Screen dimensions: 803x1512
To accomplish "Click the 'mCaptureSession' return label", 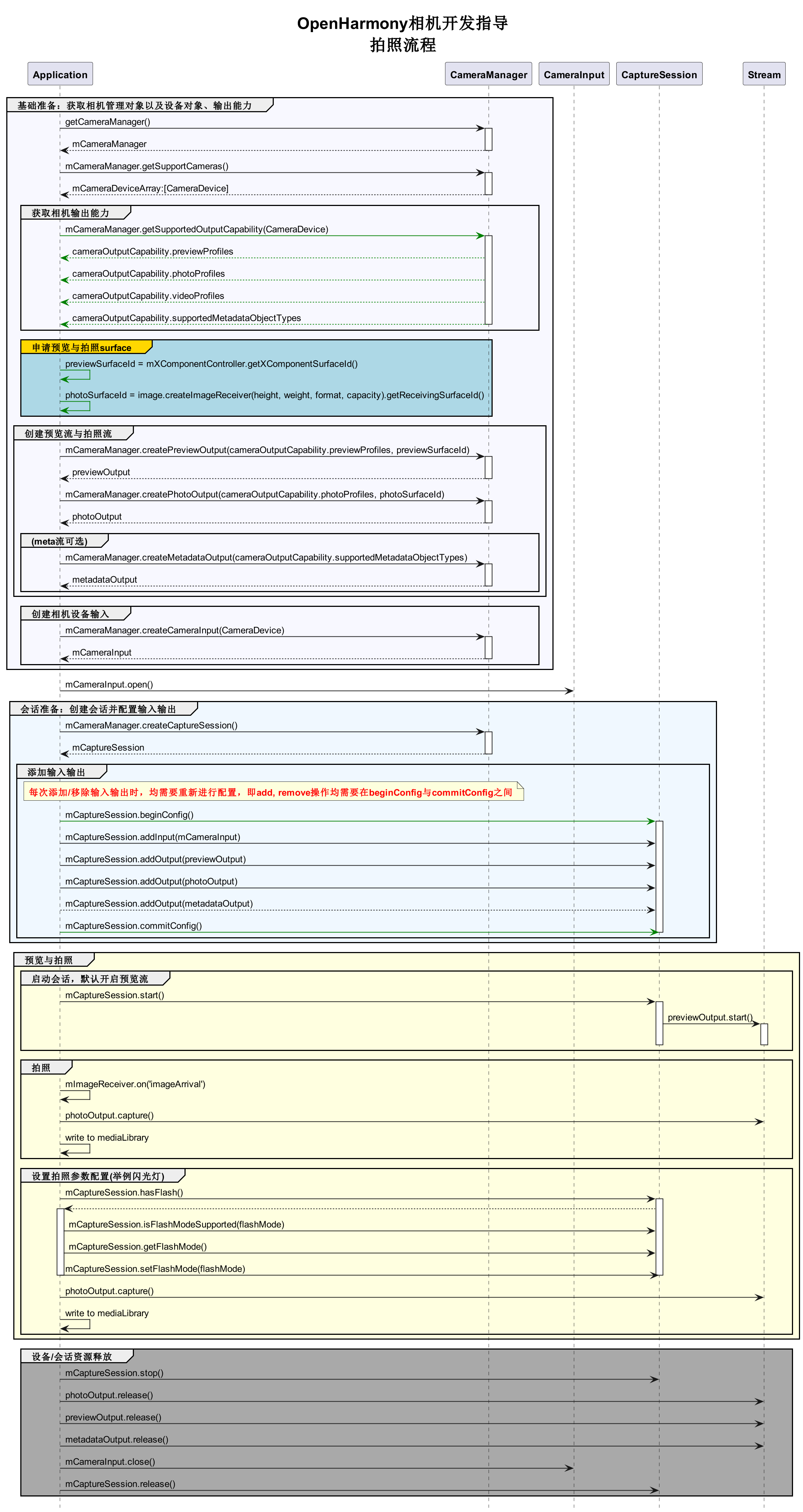I will click(x=108, y=748).
